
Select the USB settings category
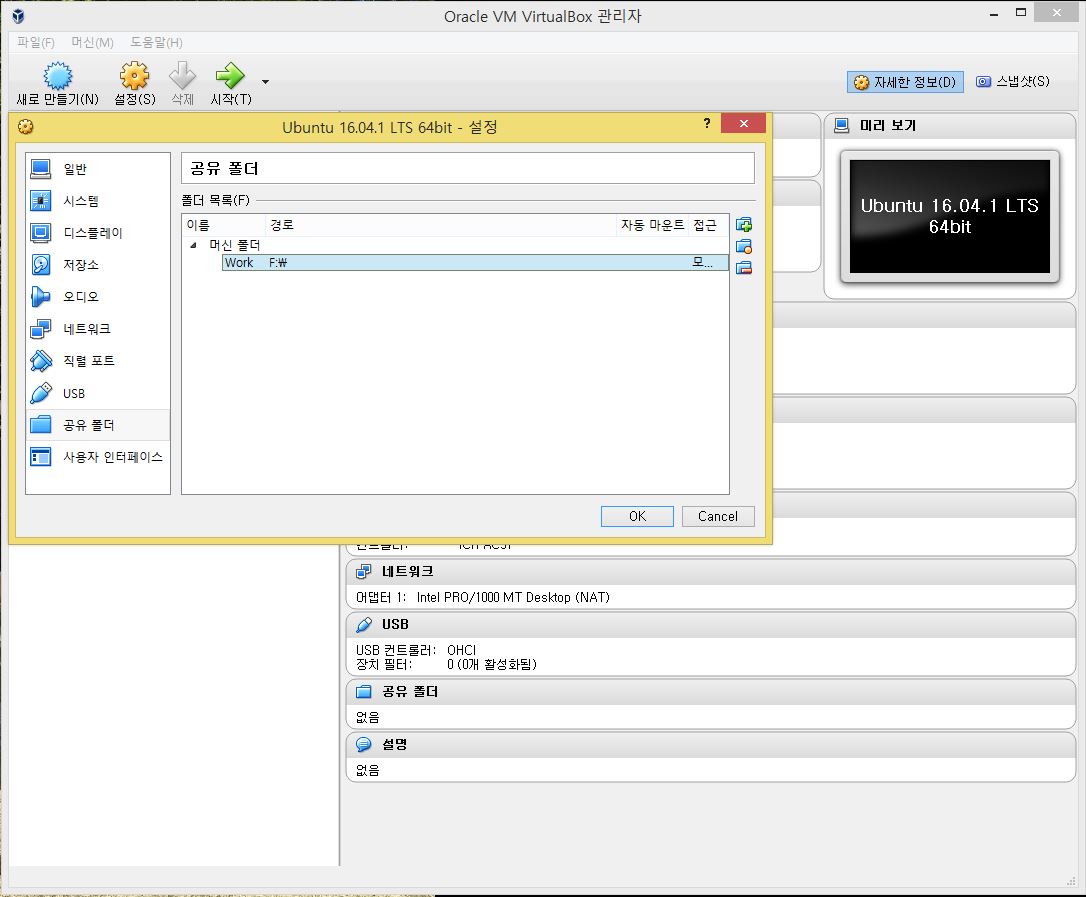tap(73, 393)
